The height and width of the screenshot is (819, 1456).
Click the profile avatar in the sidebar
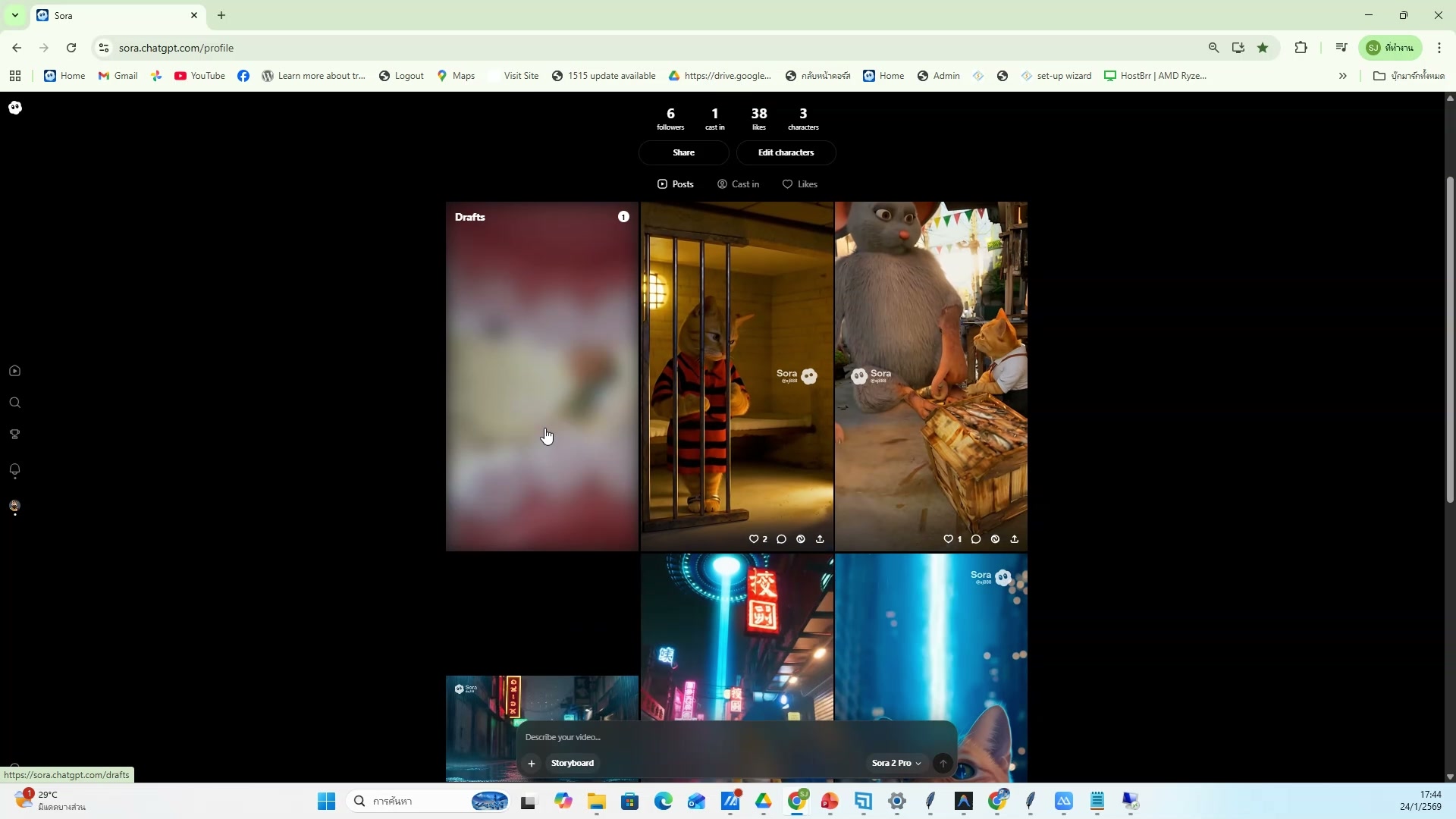14,506
